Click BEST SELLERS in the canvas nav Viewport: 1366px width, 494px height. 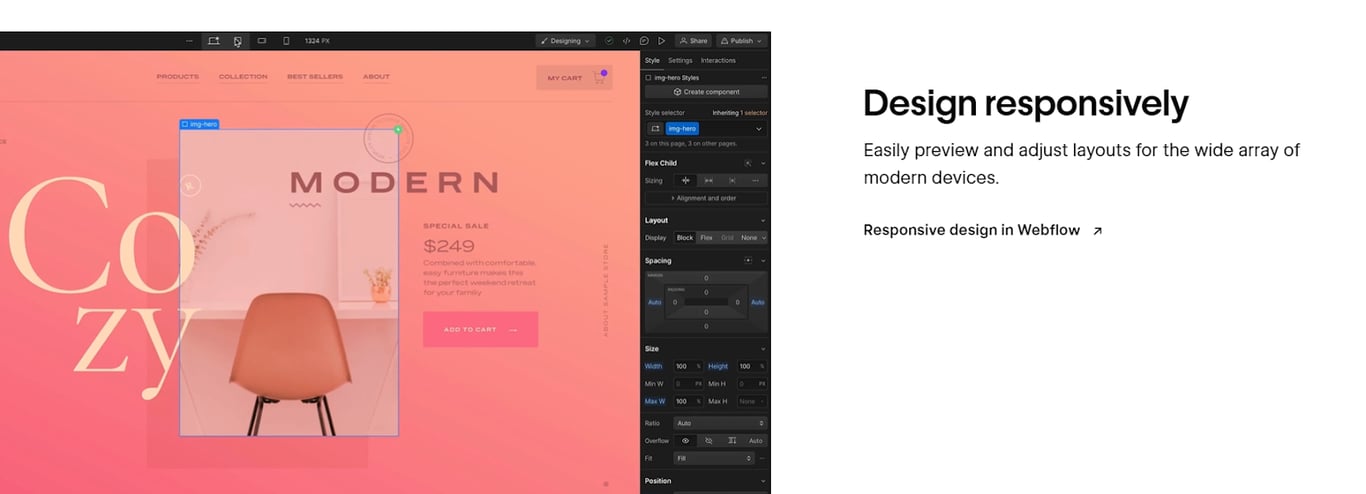pos(315,77)
